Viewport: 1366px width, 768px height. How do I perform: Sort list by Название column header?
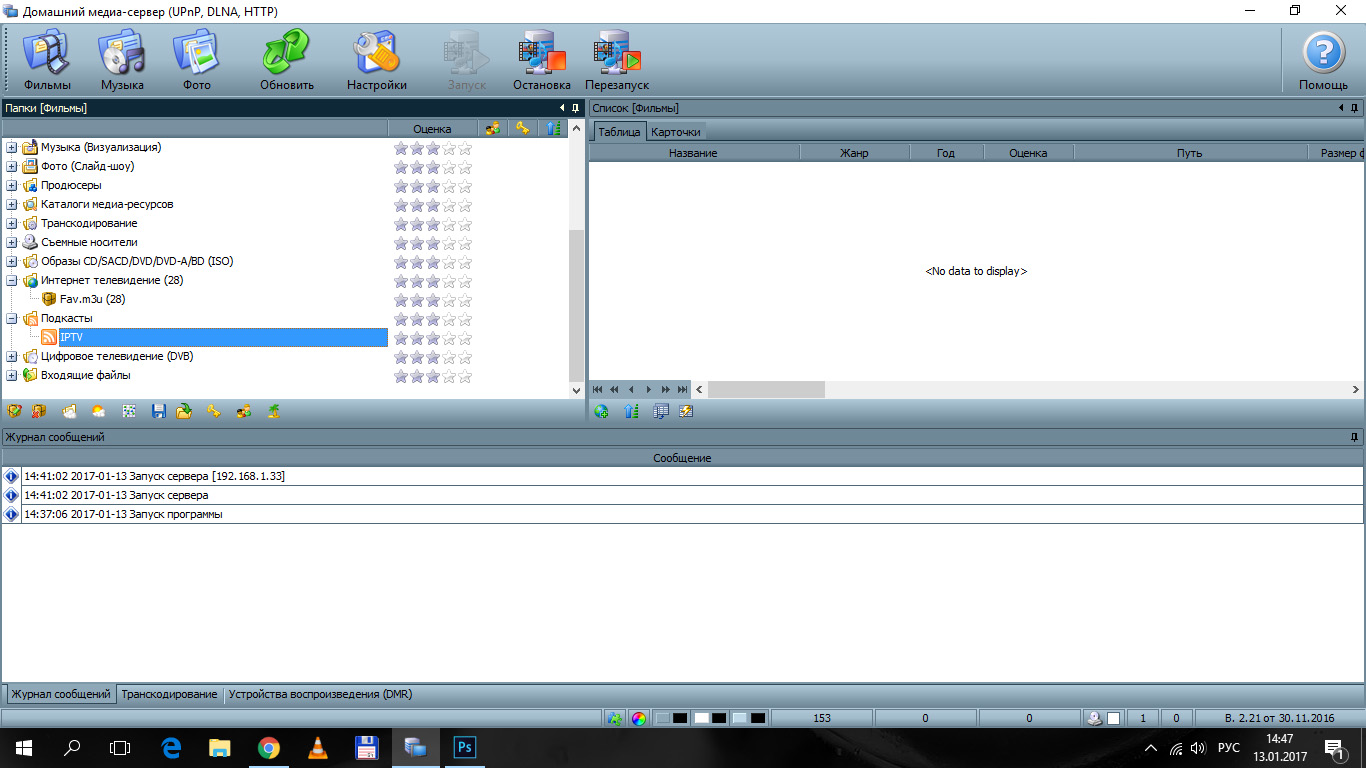pos(693,153)
